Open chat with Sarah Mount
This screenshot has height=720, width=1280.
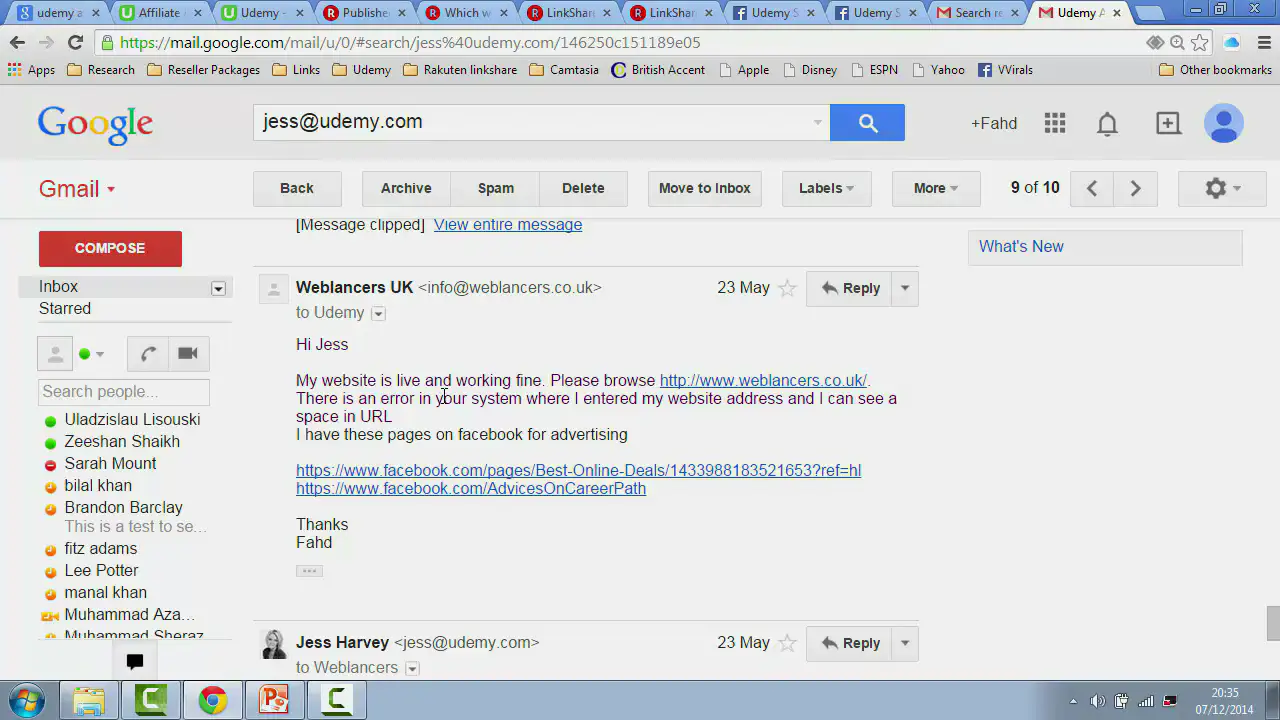pos(110,464)
